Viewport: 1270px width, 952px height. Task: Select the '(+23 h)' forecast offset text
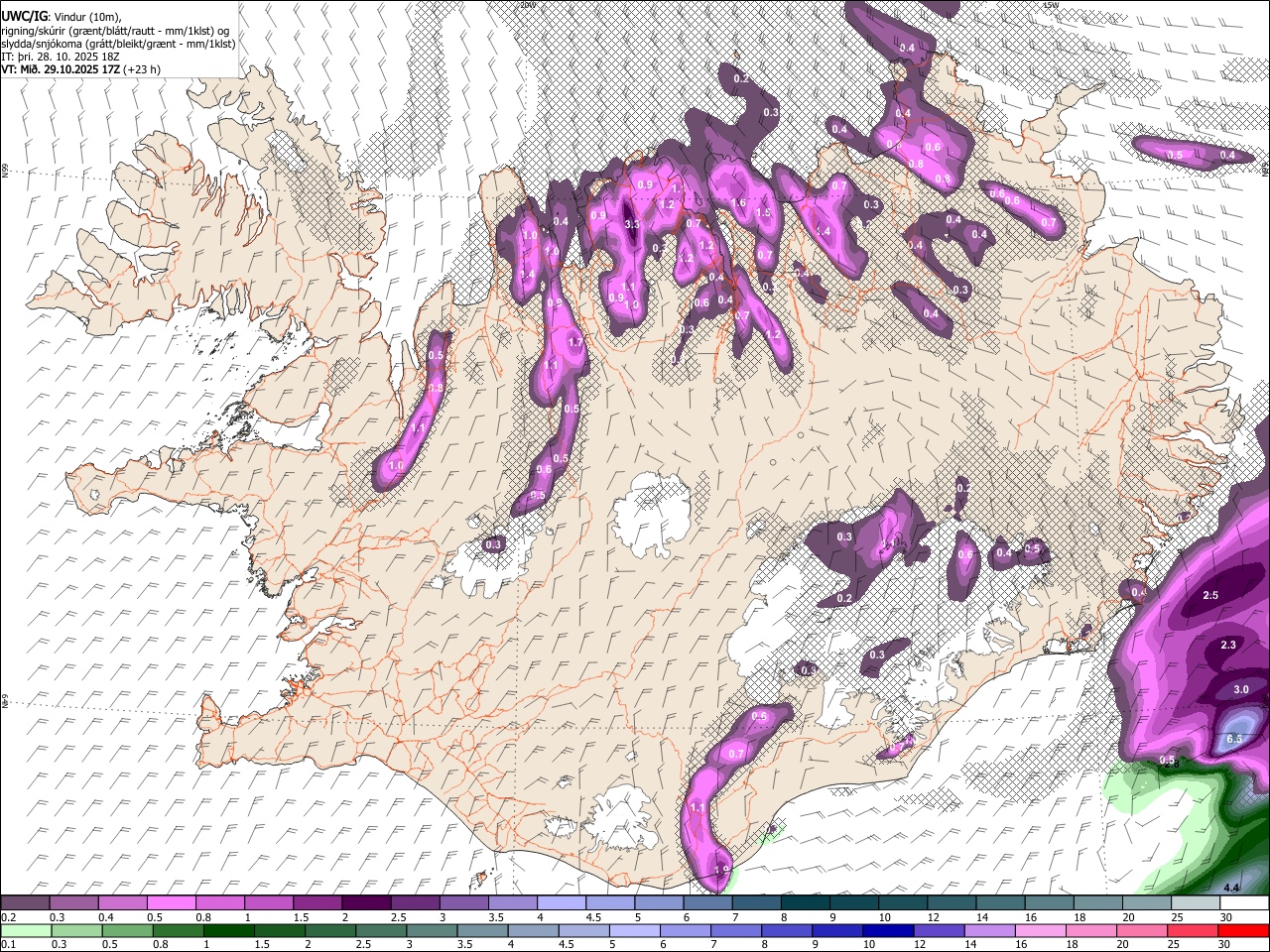[142, 69]
